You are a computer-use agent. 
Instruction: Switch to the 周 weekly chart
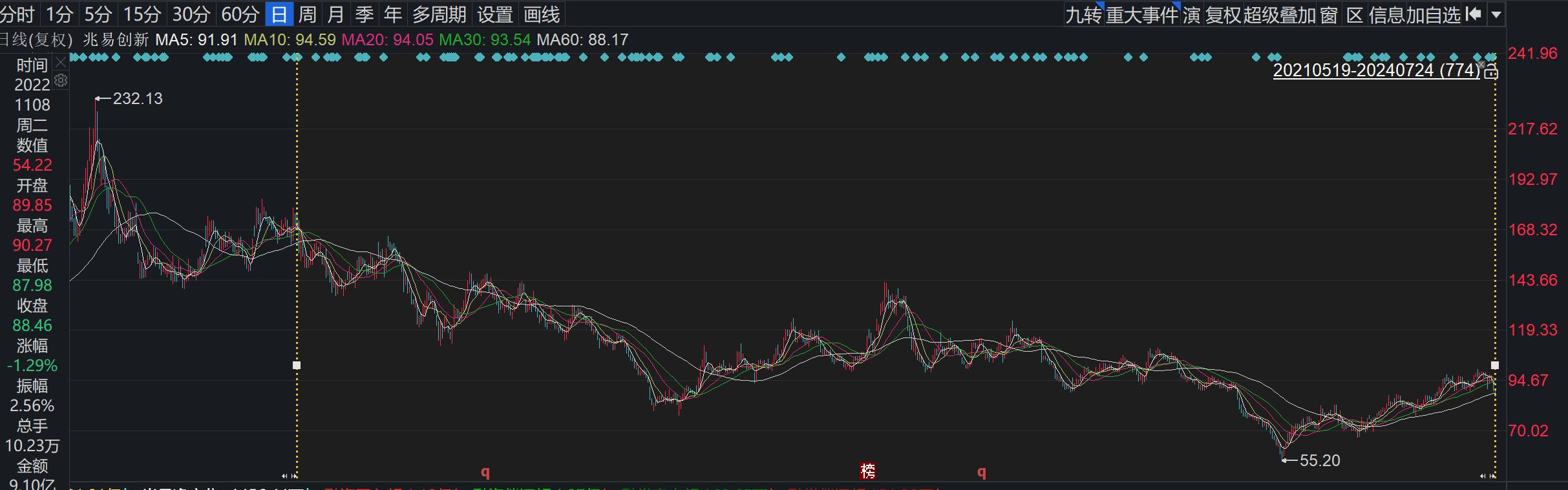point(308,14)
